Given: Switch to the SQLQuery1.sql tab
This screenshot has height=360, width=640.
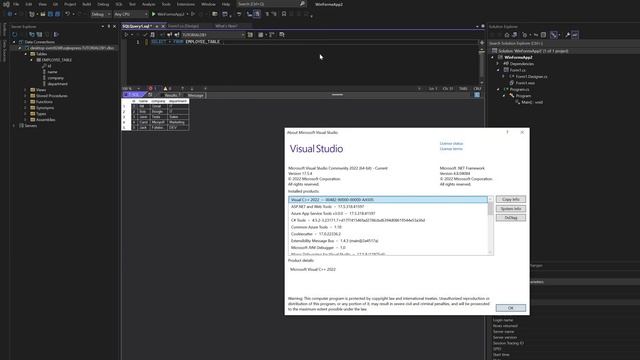Looking at the screenshot, I should click(137, 26).
